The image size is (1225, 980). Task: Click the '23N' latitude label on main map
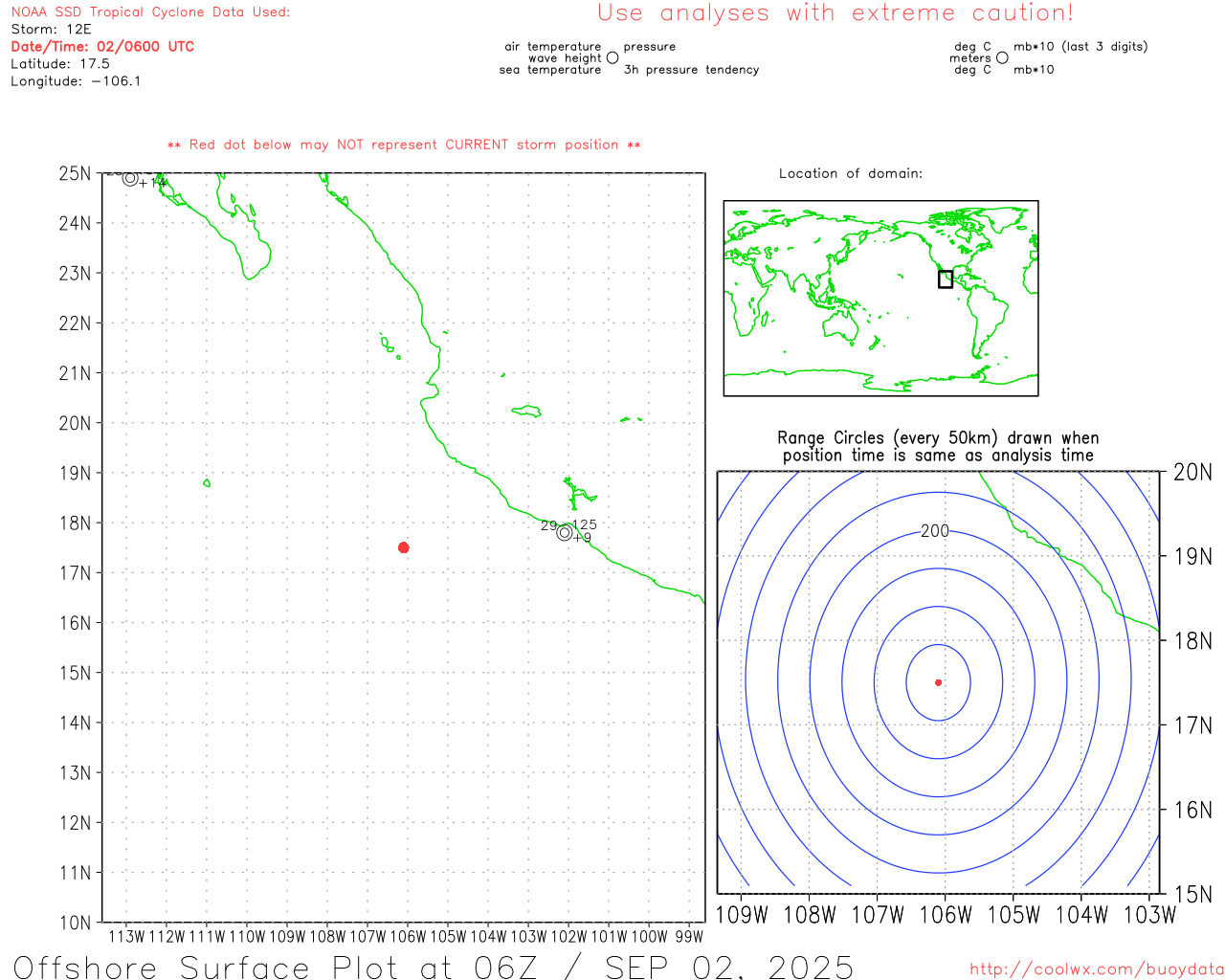click(75, 273)
